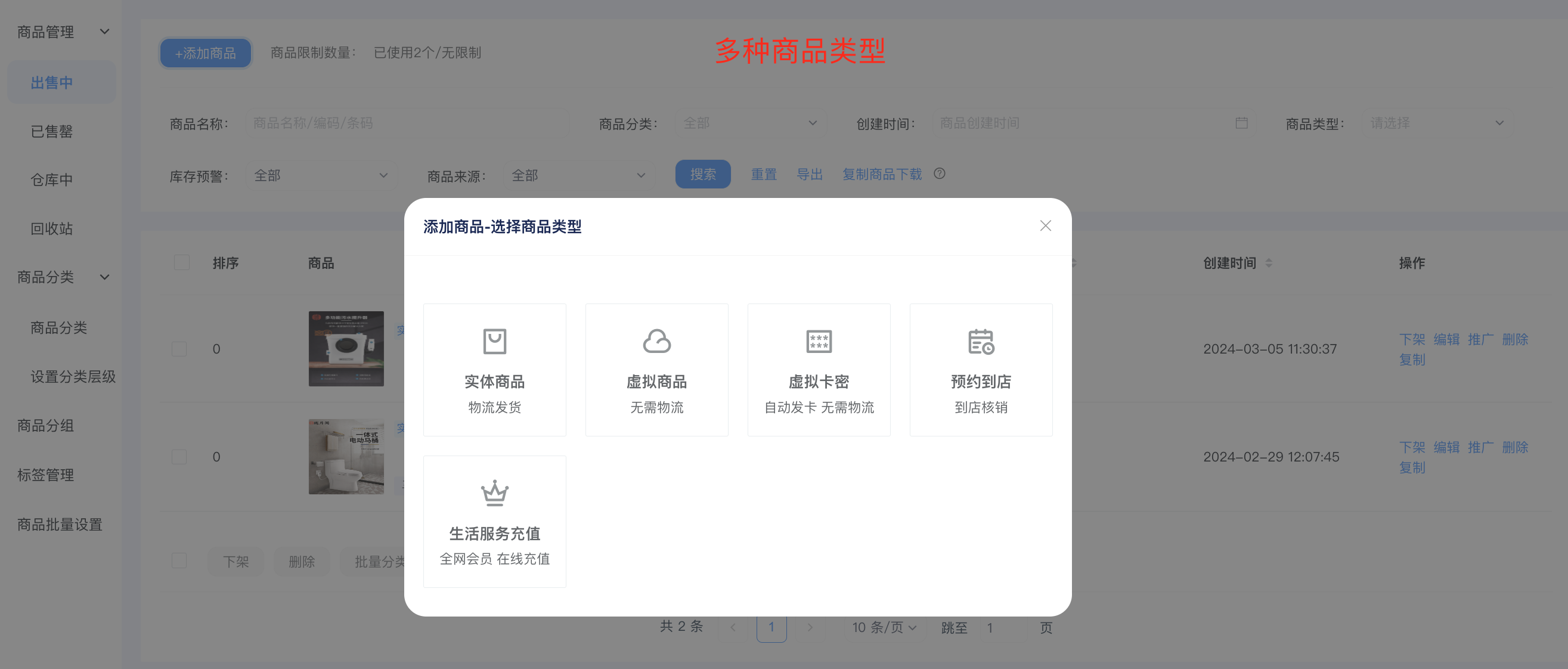Click the 搜索 button
This screenshot has width=1568, height=669.
702,175
